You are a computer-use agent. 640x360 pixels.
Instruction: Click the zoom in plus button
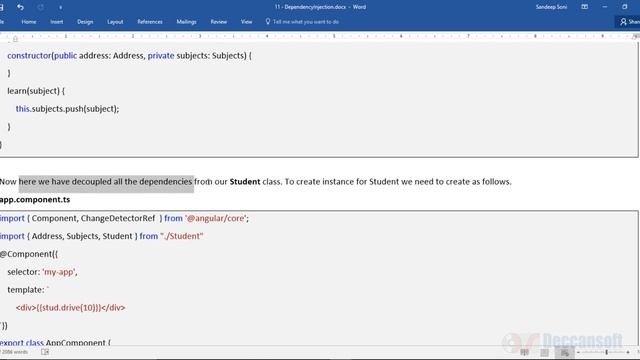coord(628,352)
